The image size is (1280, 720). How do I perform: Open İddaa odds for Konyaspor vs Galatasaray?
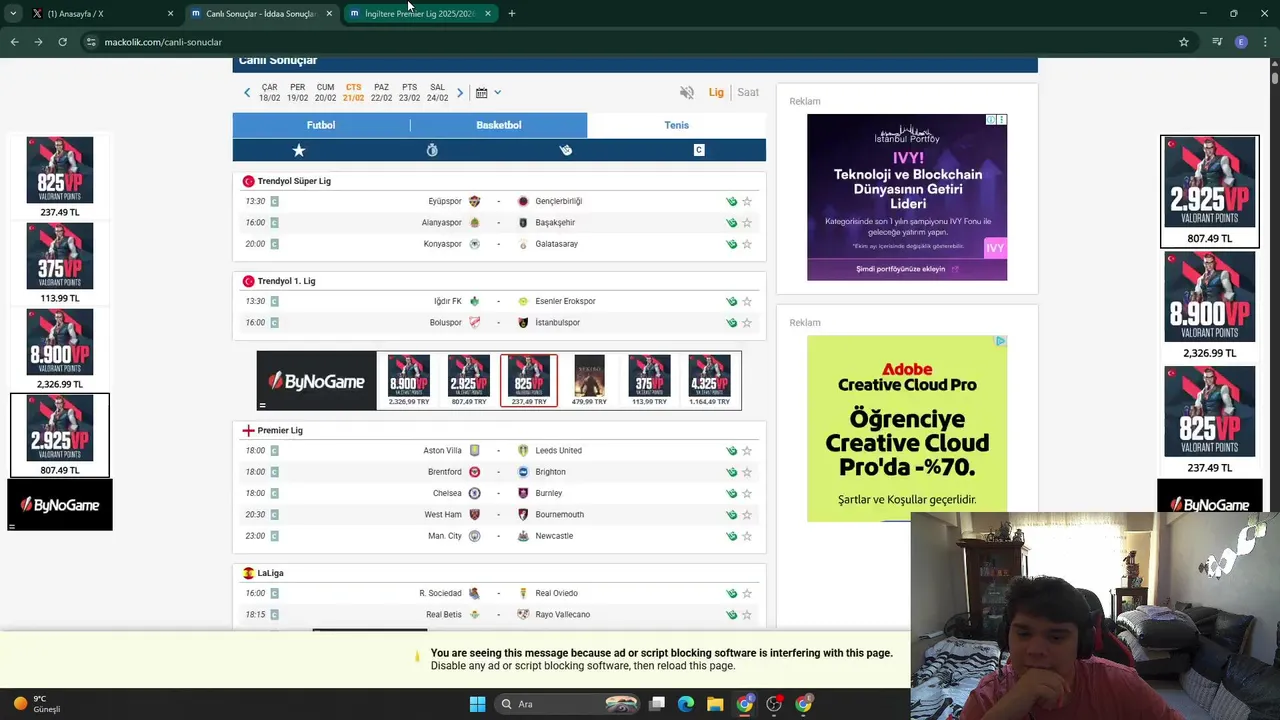click(731, 244)
